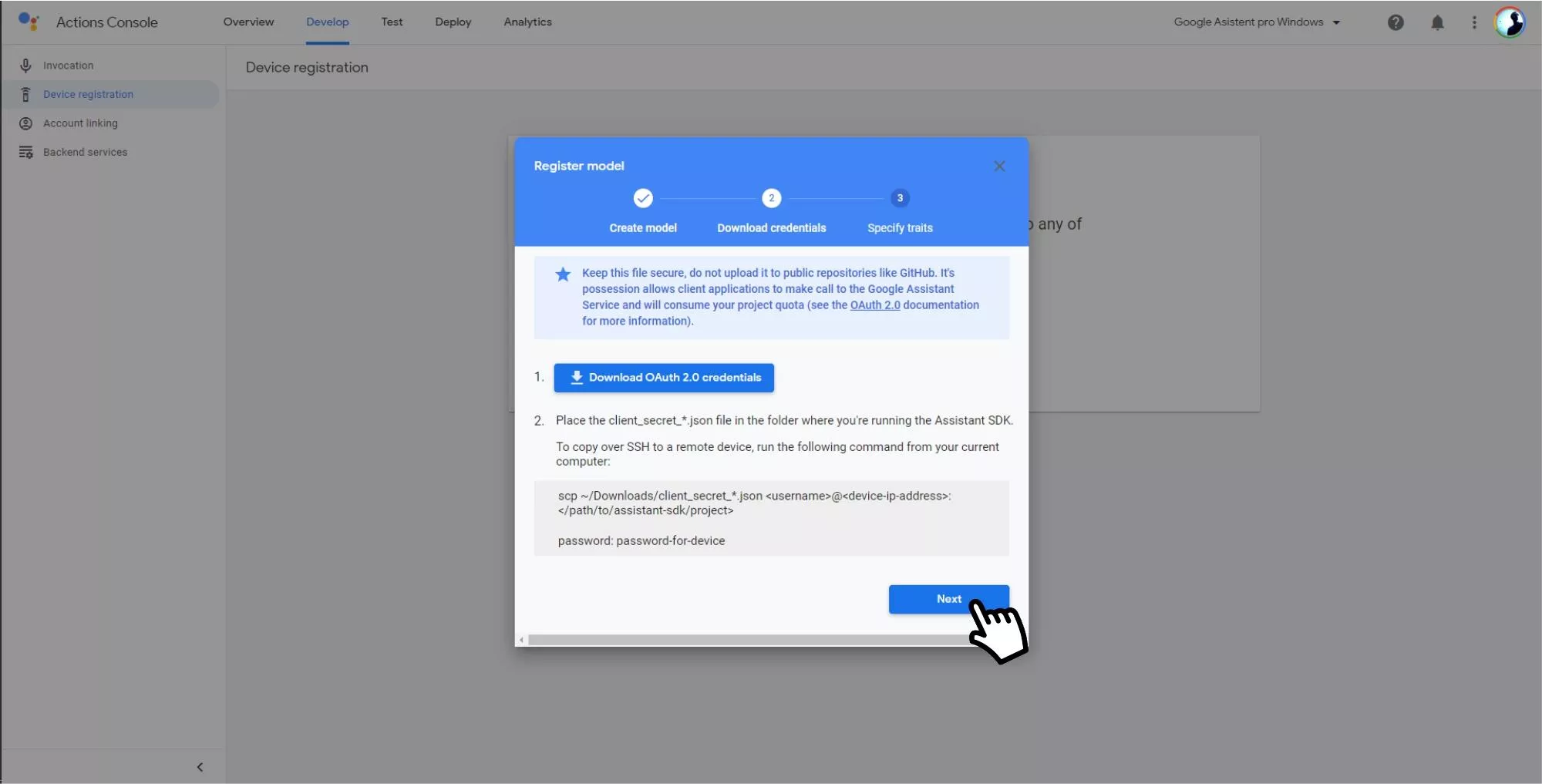Open the notifications bell icon

(x=1437, y=22)
